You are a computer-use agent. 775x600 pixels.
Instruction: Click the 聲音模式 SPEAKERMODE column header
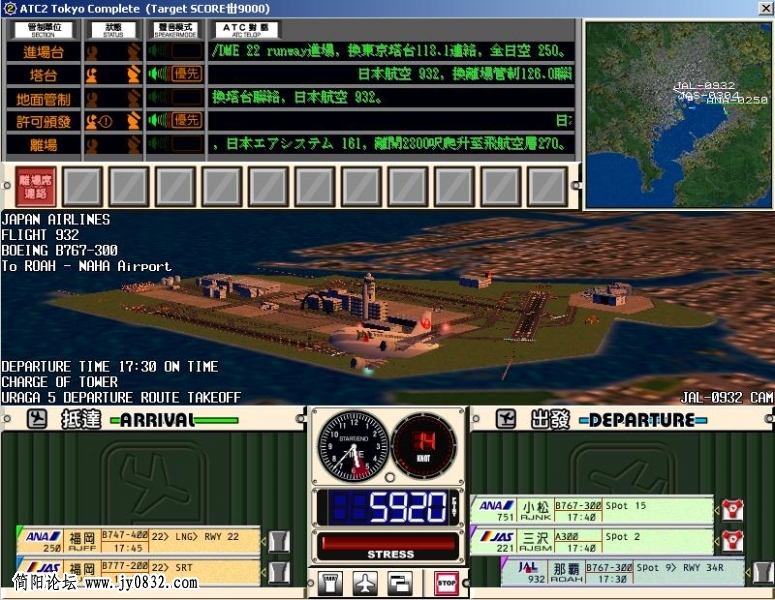click(175, 30)
